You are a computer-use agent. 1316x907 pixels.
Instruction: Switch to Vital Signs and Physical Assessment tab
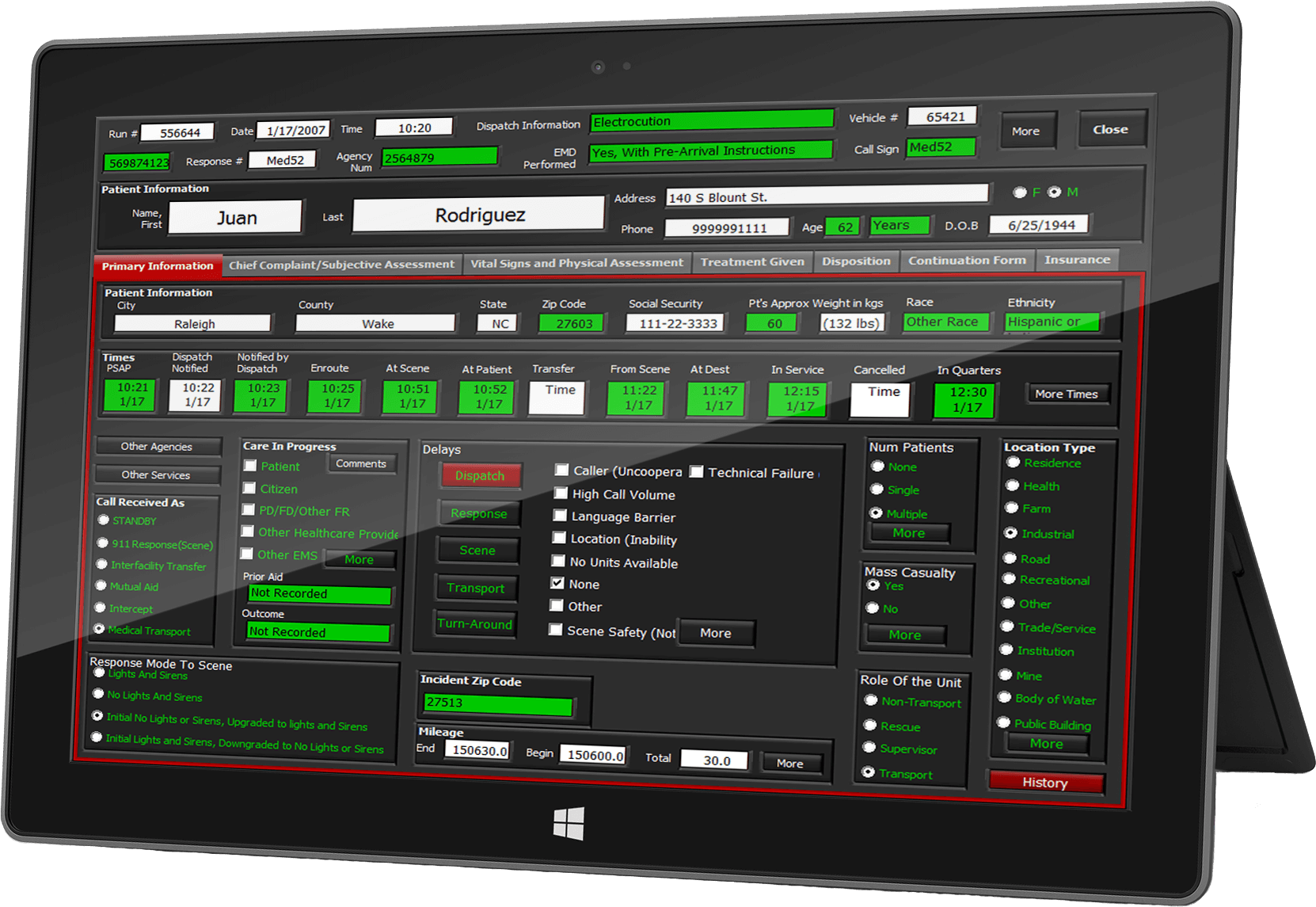(576, 263)
